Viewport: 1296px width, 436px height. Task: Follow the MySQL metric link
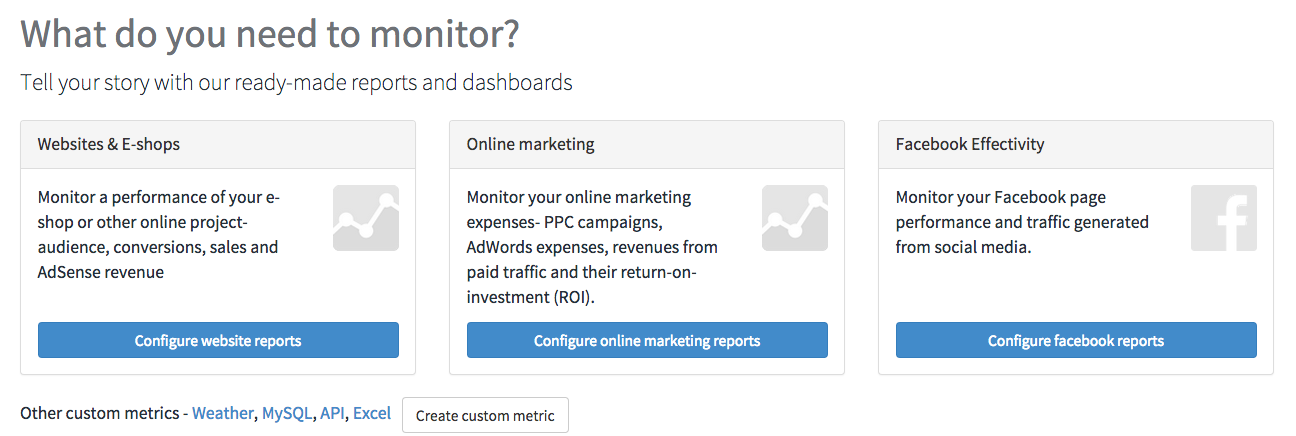pos(288,413)
